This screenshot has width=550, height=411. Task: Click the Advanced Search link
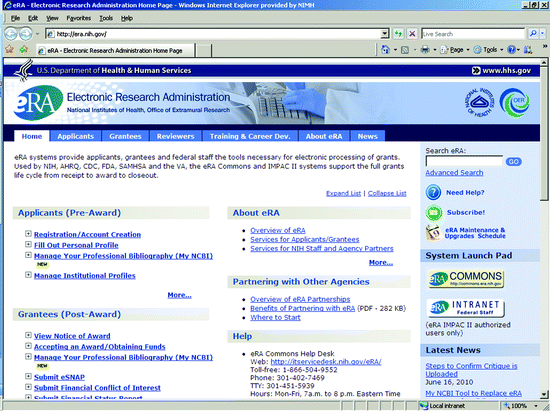(x=454, y=173)
